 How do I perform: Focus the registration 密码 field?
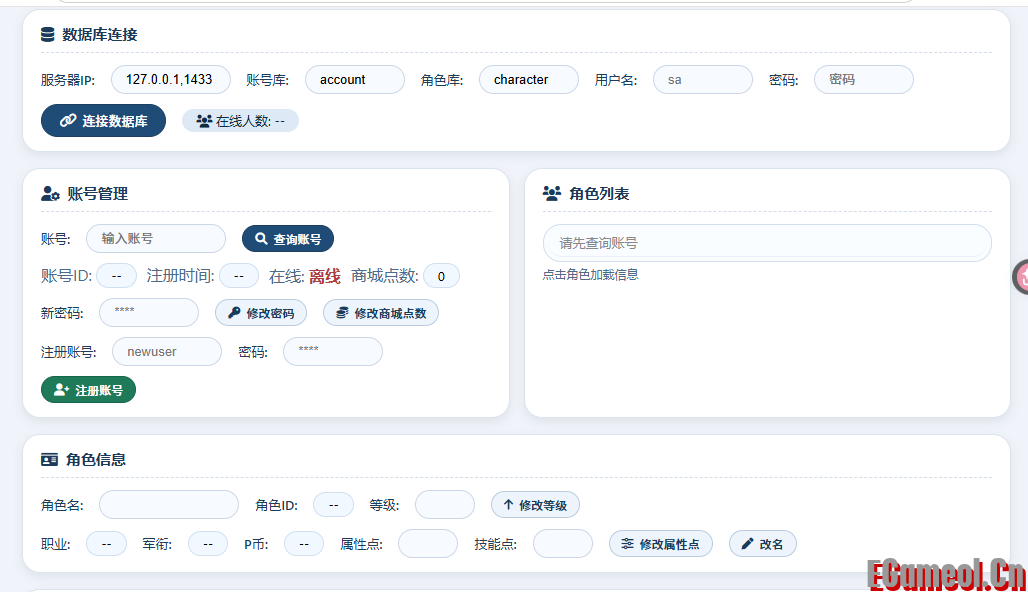(333, 351)
